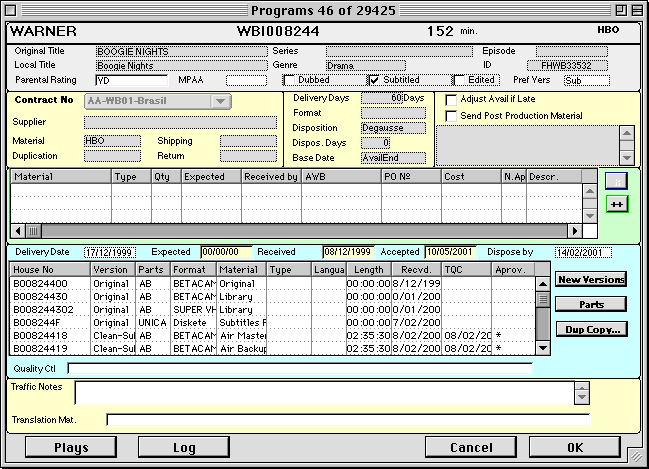Image resolution: width=649 pixels, height=469 pixels.
Task: Click the material table scroll left arrow
Action: (x=18, y=231)
